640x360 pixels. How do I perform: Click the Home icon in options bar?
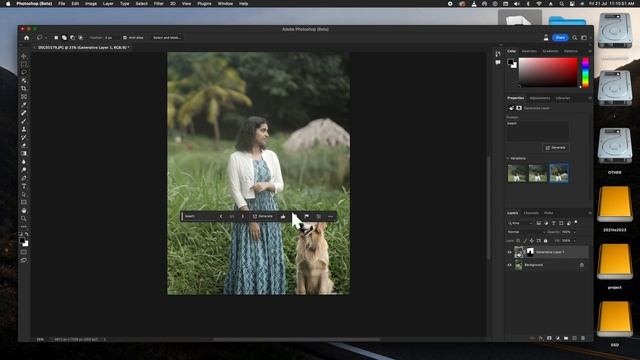pos(27,38)
